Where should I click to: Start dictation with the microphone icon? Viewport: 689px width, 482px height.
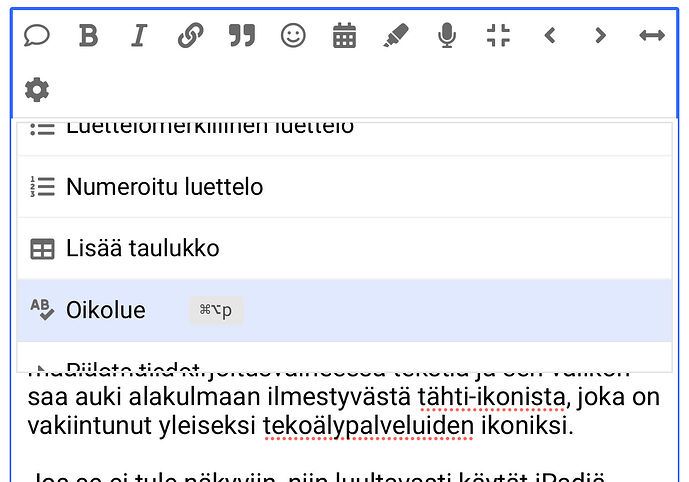click(x=447, y=35)
